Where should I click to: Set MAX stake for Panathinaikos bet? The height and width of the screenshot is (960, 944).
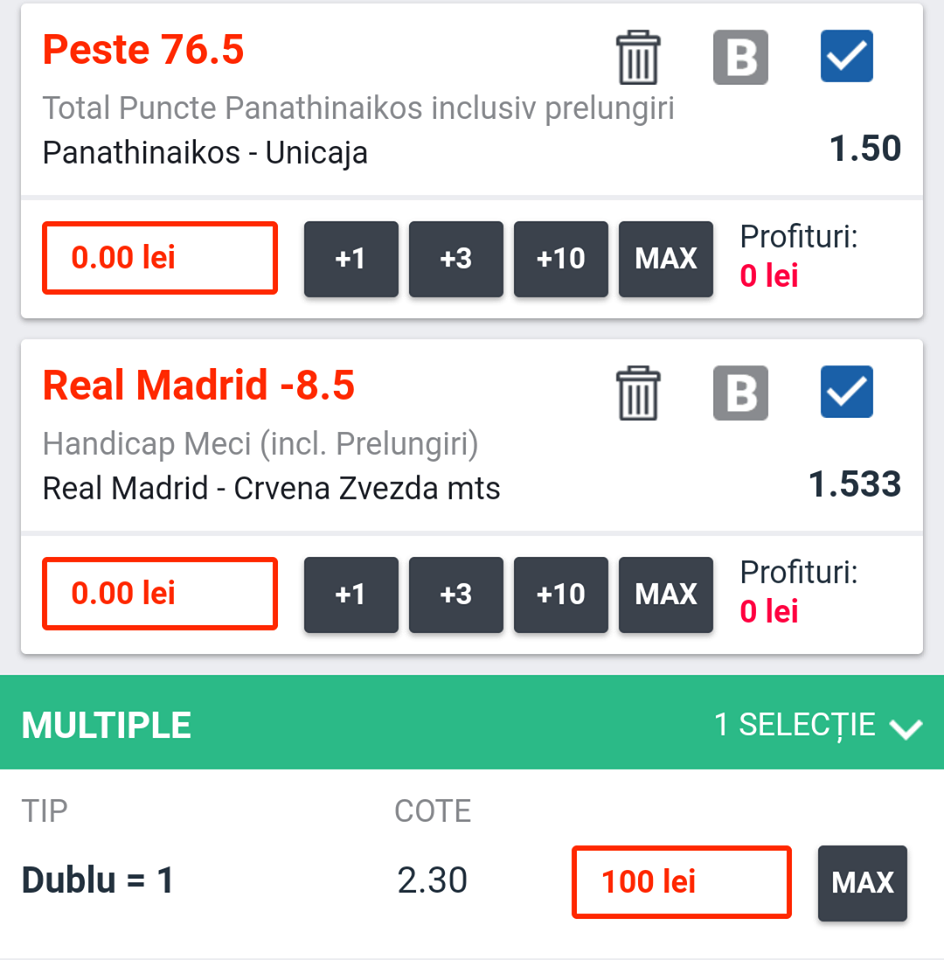666,259
